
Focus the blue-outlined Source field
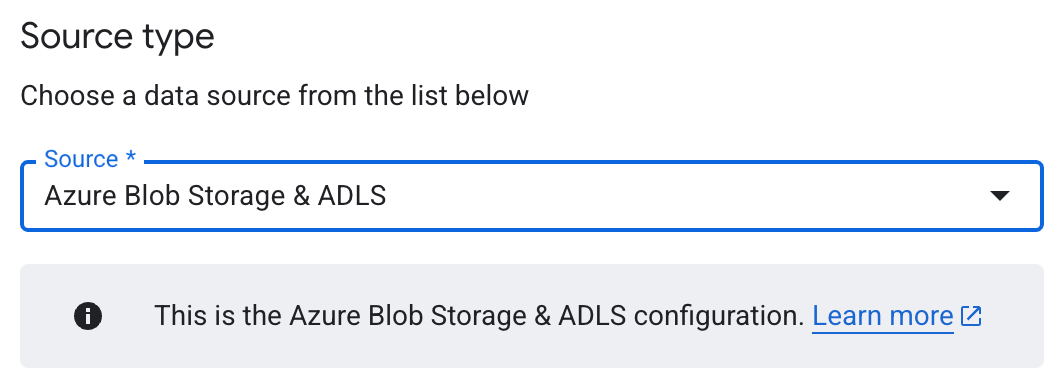[532, 196]
